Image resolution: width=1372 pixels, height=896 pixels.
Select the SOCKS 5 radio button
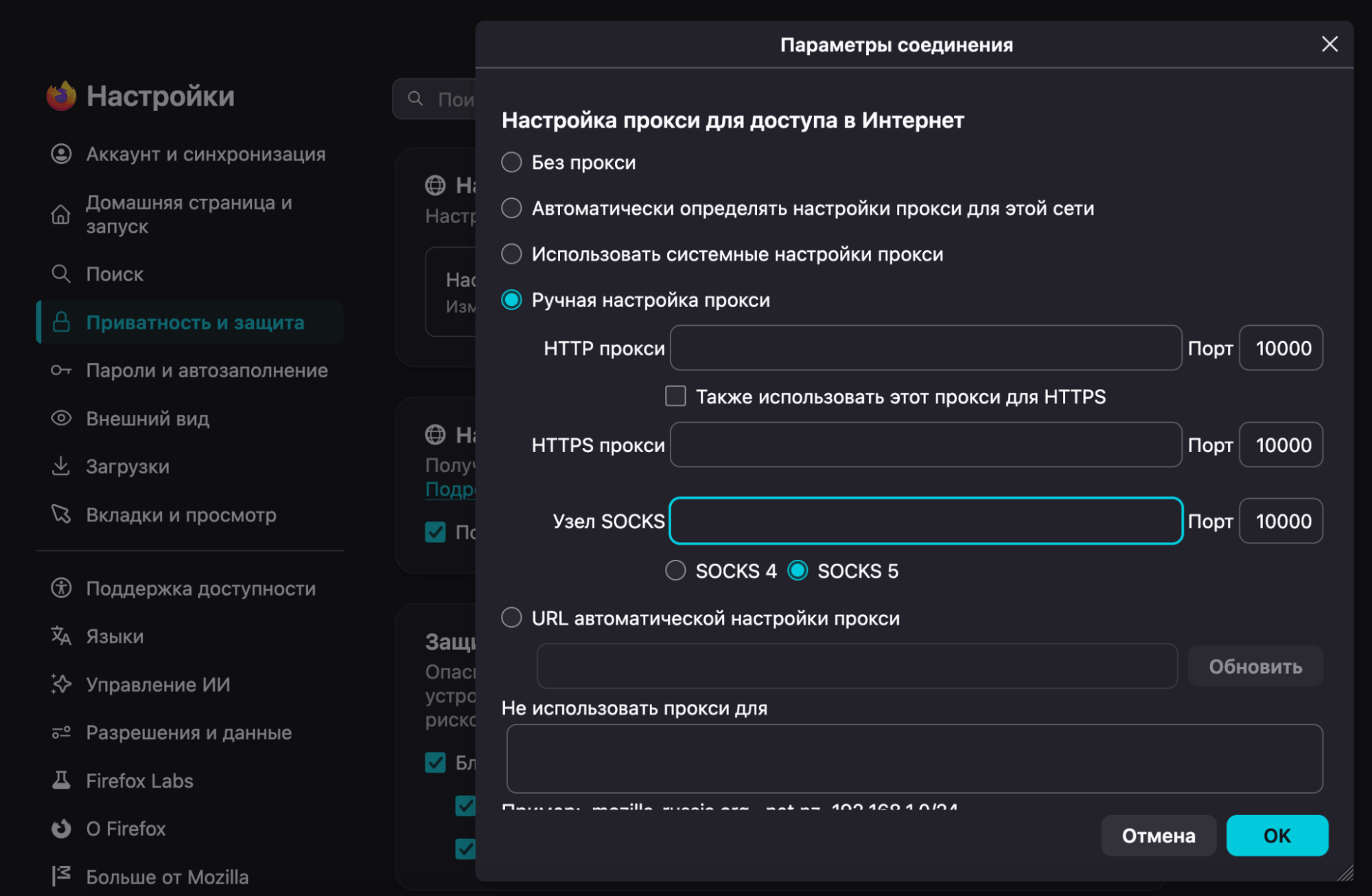click(798, 570)
